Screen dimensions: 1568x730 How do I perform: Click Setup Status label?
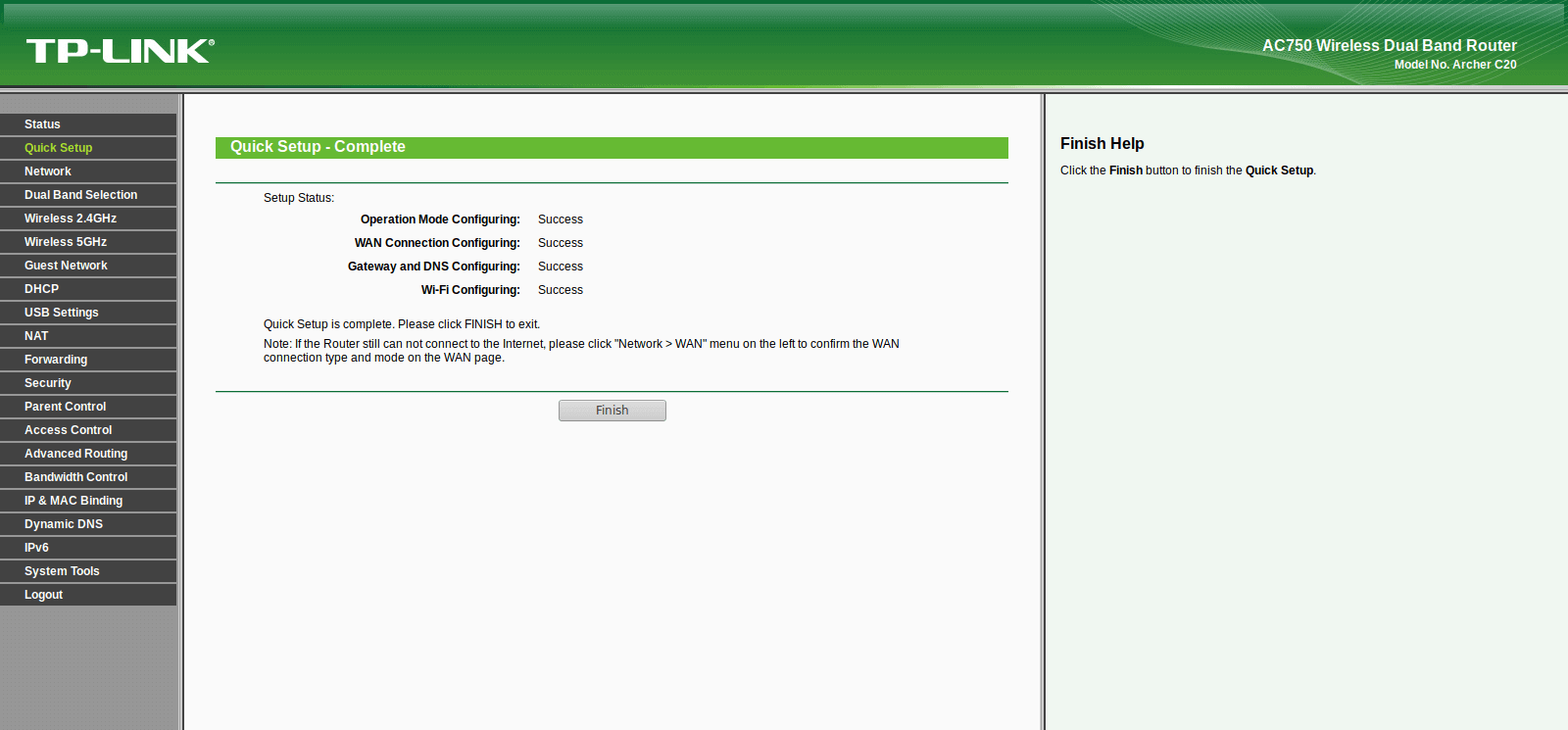tap(299, 198)
